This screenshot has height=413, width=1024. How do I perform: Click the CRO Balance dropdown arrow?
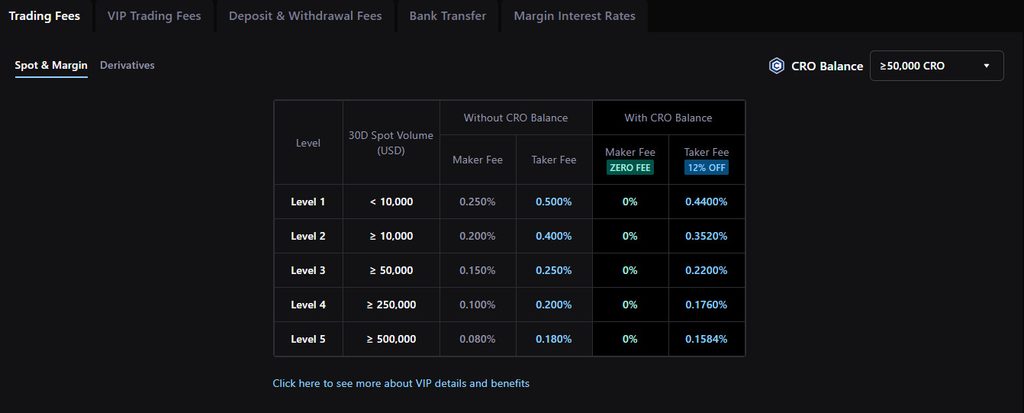pos(986,66)
